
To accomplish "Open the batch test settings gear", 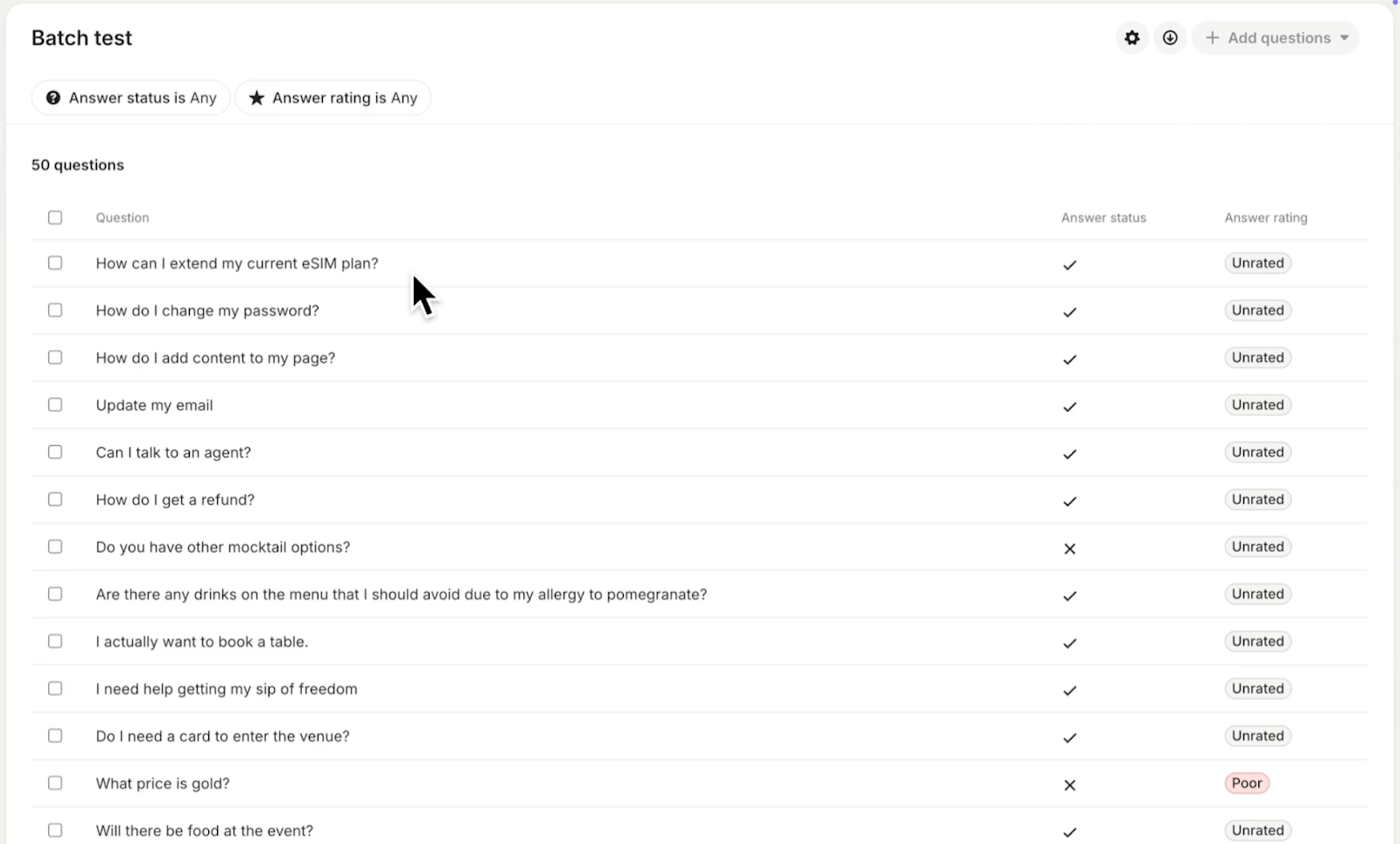I will point(1132,38).
